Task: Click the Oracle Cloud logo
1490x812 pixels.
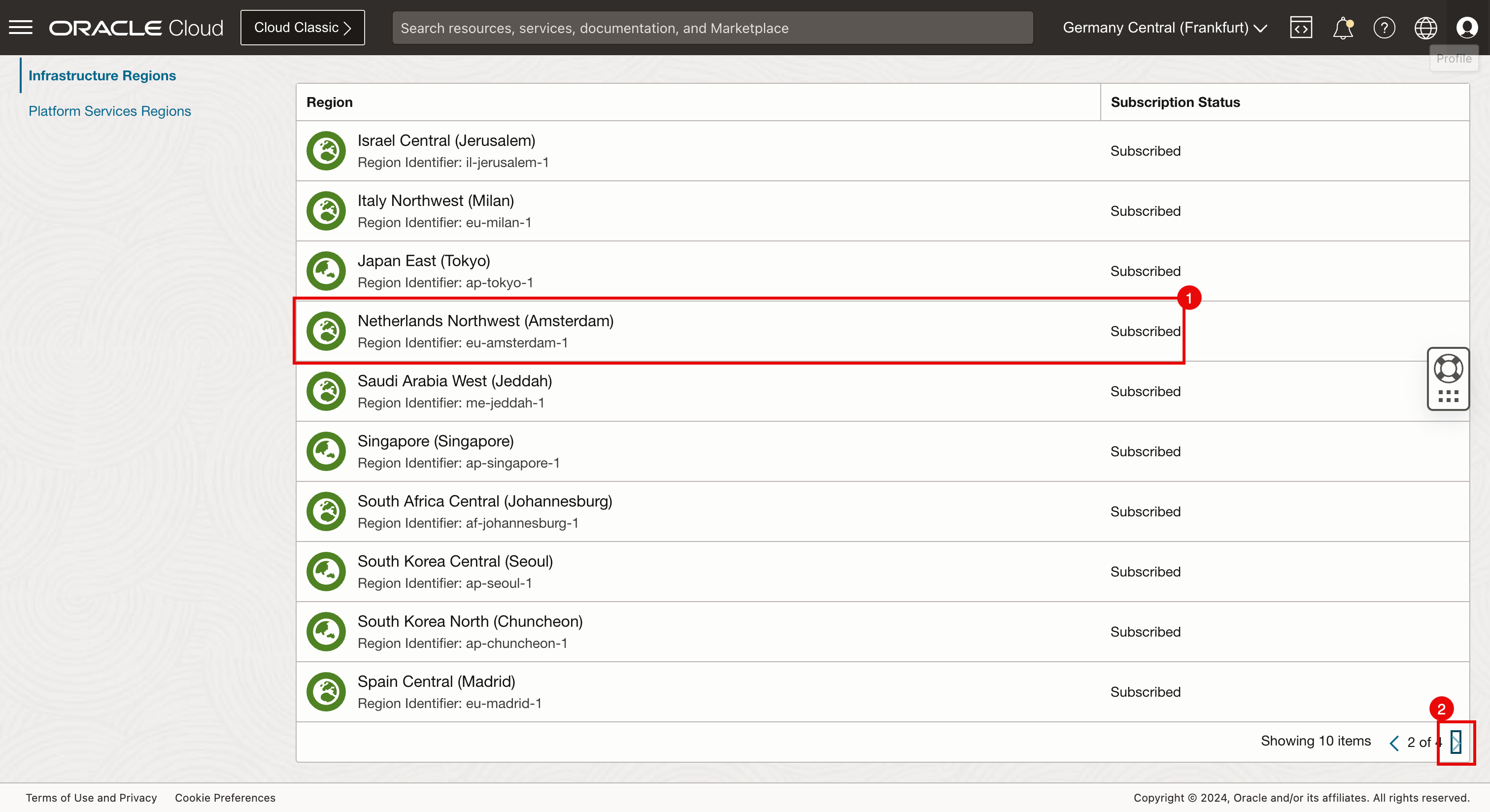Action: pos(136,27)
